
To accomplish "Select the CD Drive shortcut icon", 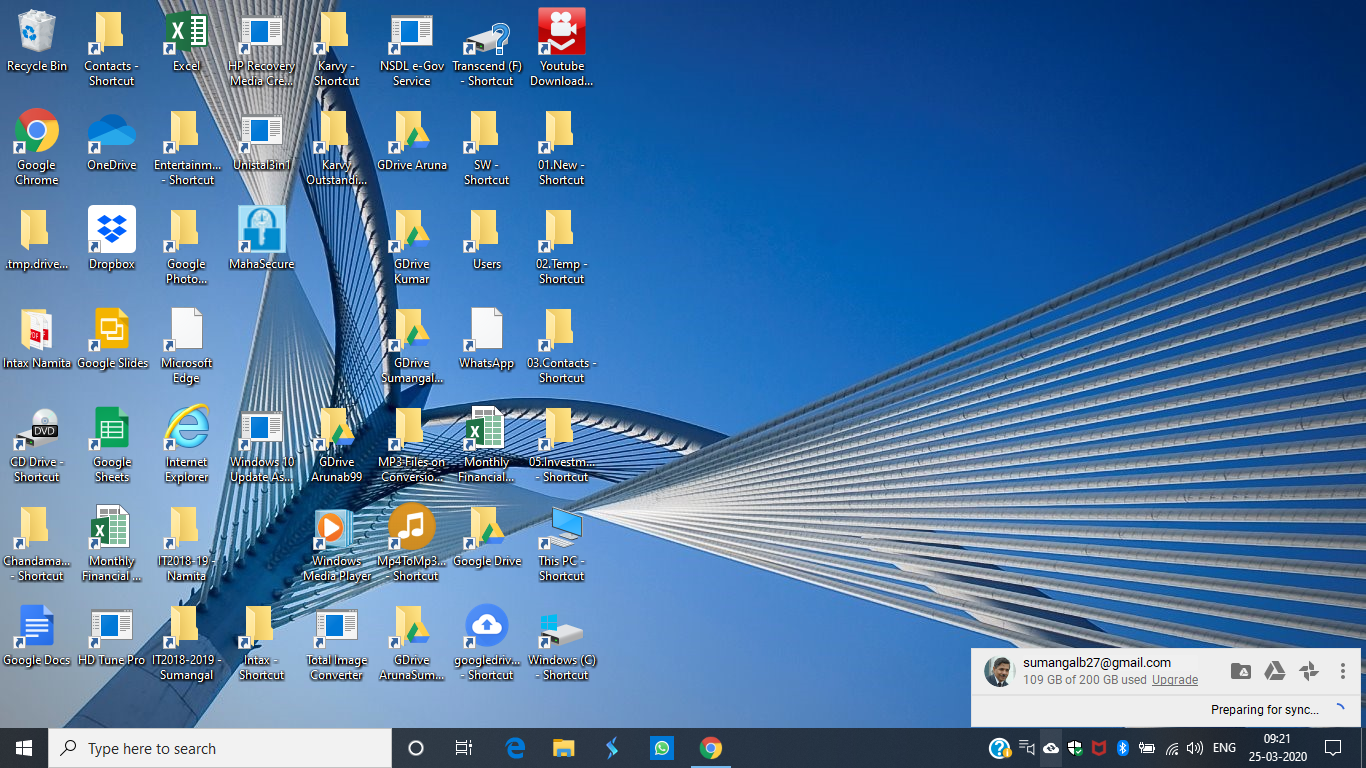I will coord(37,444).
